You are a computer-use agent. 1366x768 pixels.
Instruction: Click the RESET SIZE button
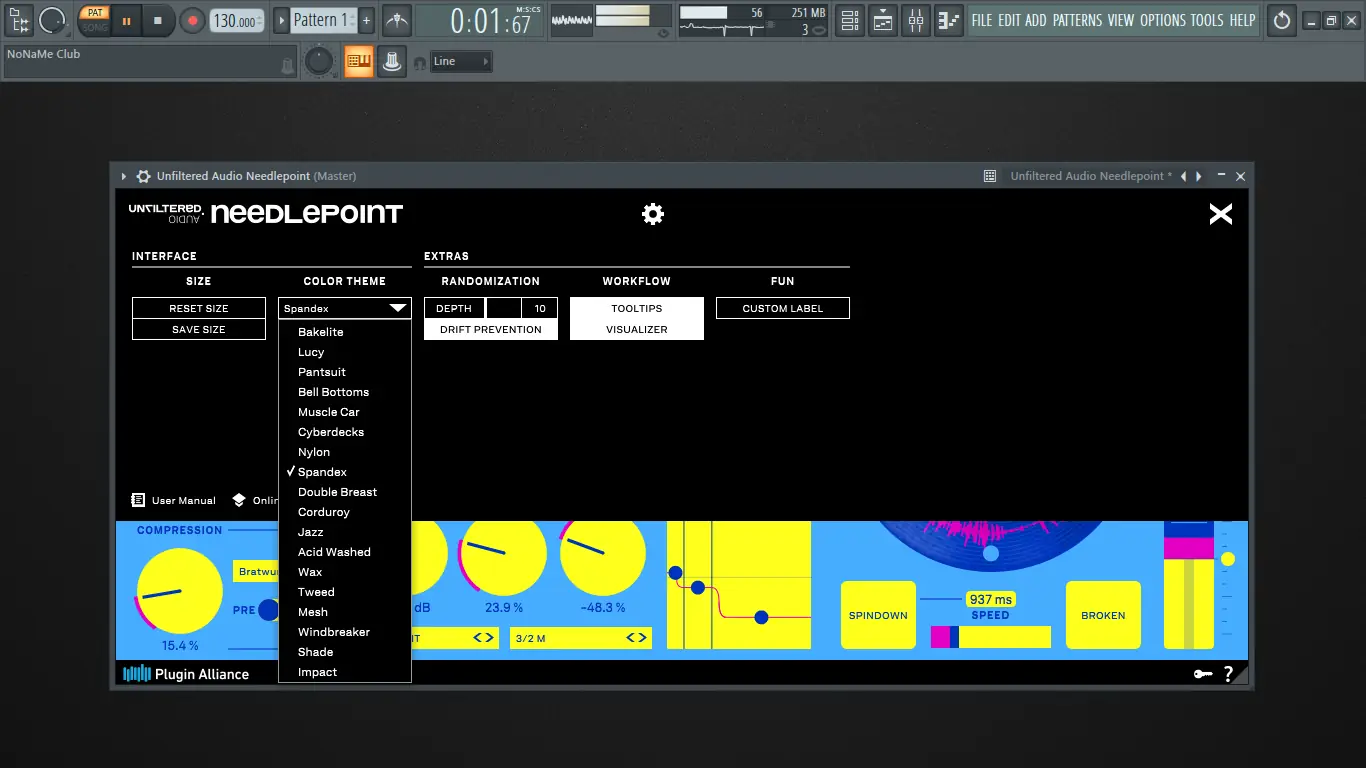click(x=198, y=308)
